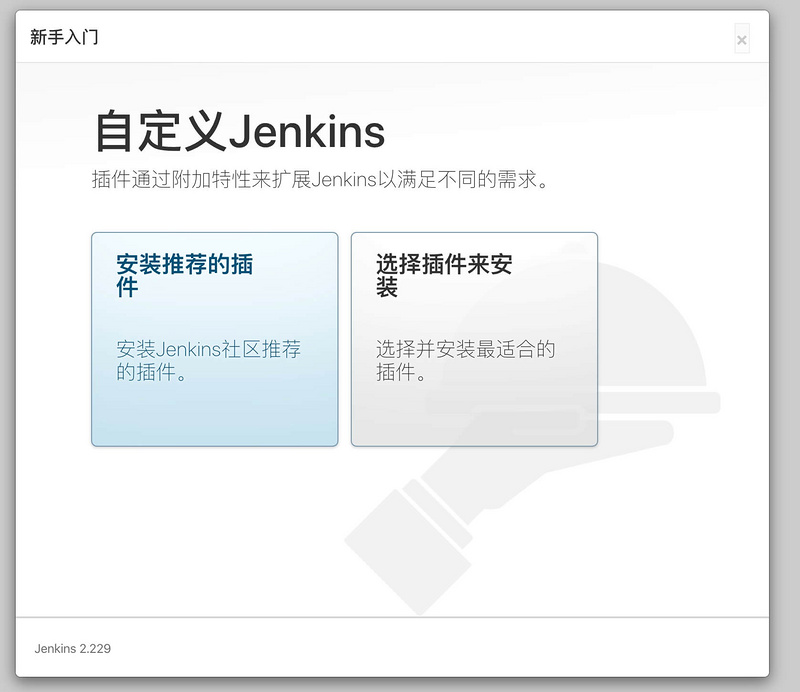Dismiss the 新手入门 wizard with the X
800x692 pixels.
[742, 38]
